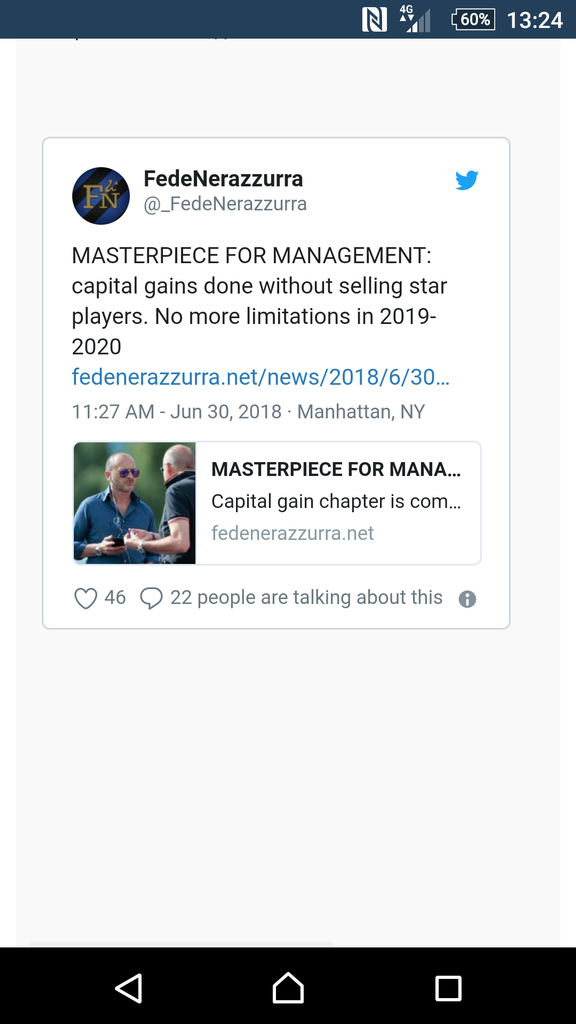576x1024 pixels.
Task: Follow the fedenerazzurra.net/news/2018/6/30 link
Action: pos(261,377)
